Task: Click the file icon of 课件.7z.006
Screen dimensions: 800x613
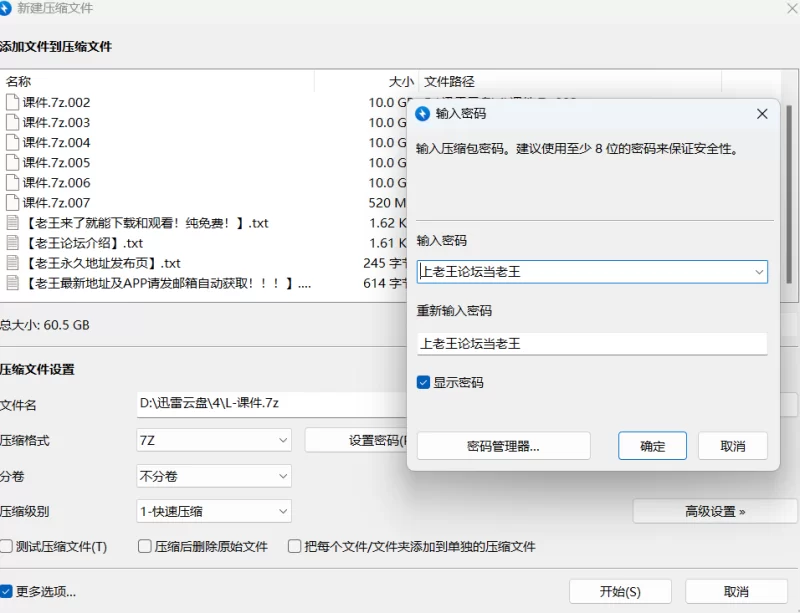Action: click(x=12, y=183)
